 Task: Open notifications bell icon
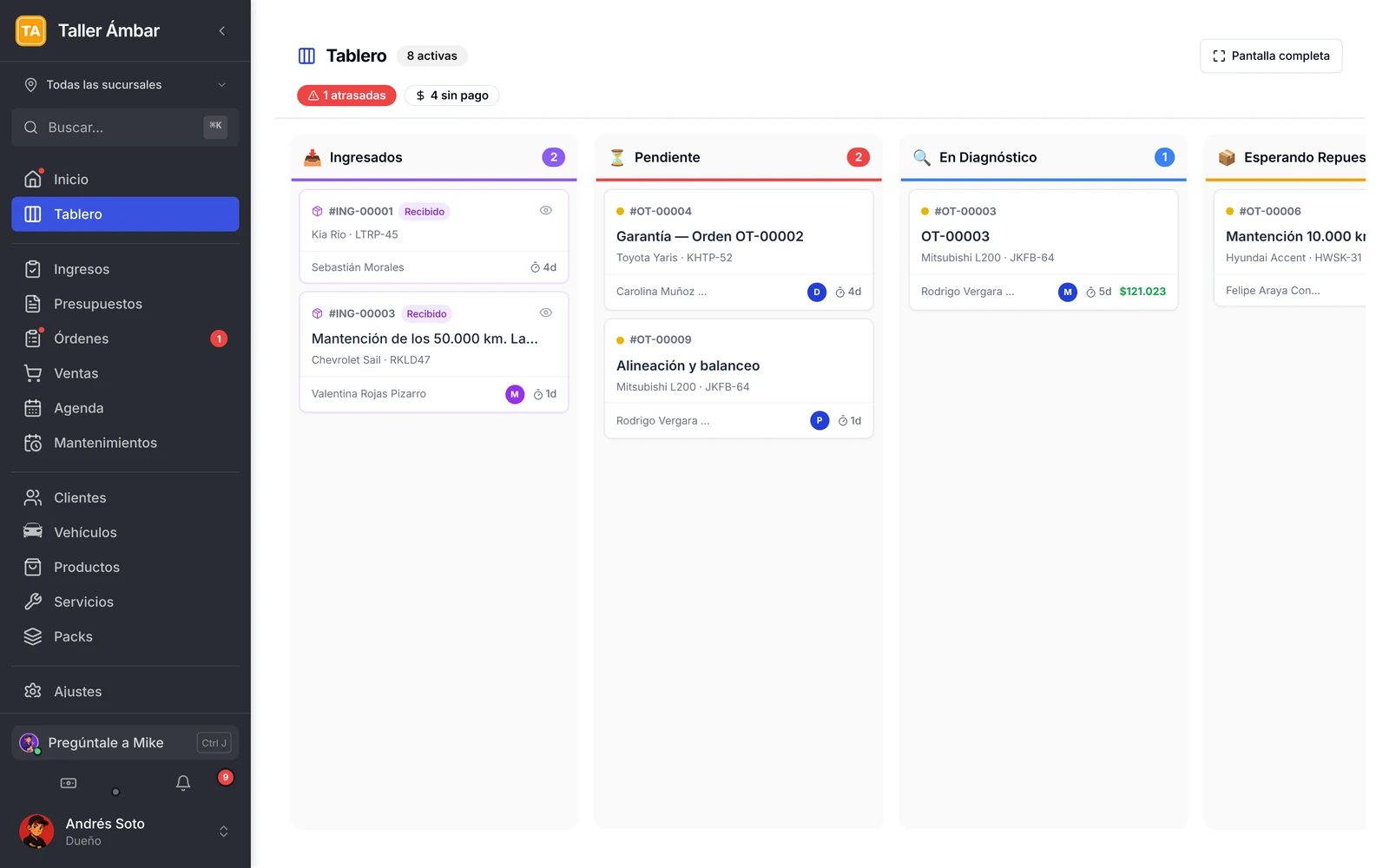click(x=183, y=783)
